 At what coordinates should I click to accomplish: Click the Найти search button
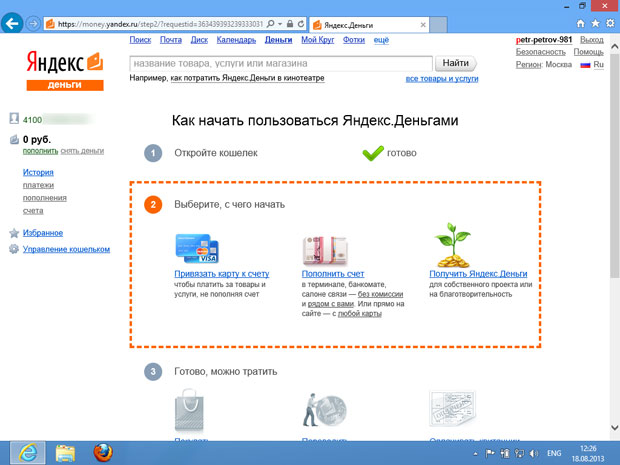[x=456, y=63]
